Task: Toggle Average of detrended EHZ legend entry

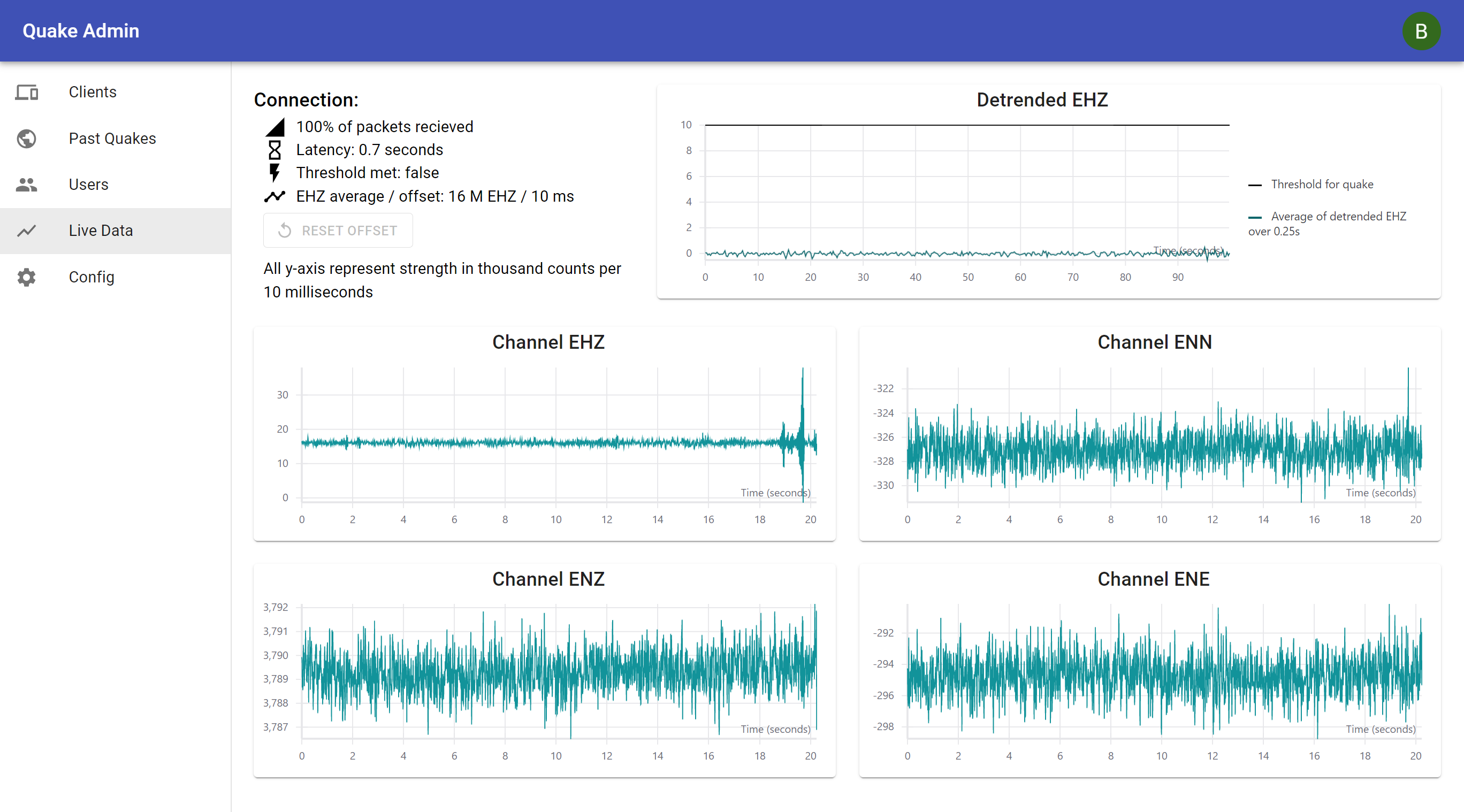Action: pyautogui.click(x=1338, y=217)
